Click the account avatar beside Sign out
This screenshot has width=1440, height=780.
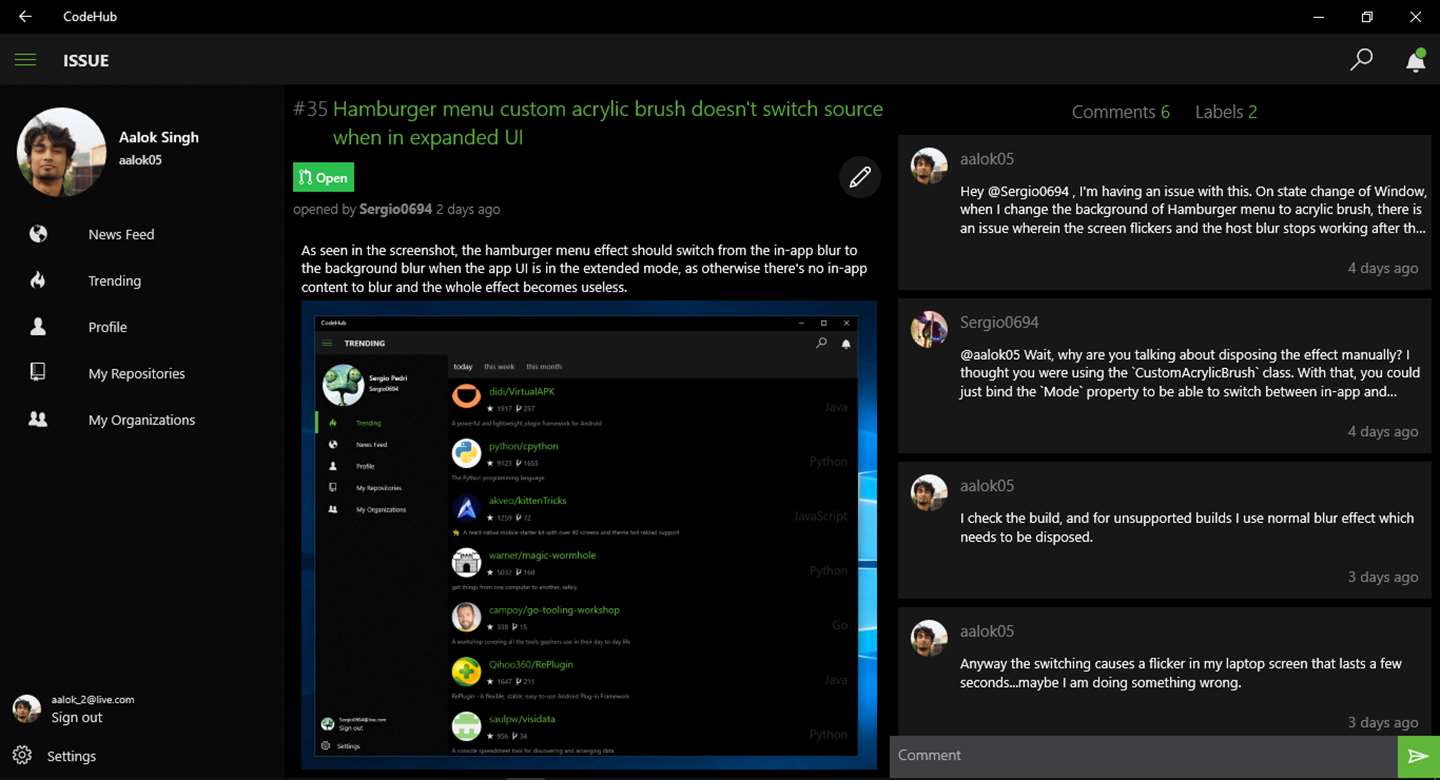(27, 709)
